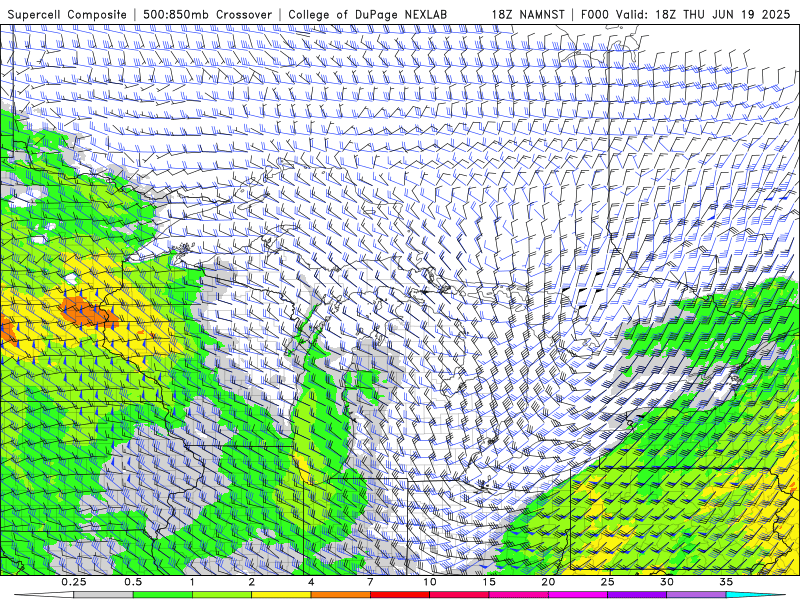The height and width of the screenshot is (600, 800).
Task: Click the "College of DuPage NEXLAB" label
Action: pos(367,14)
